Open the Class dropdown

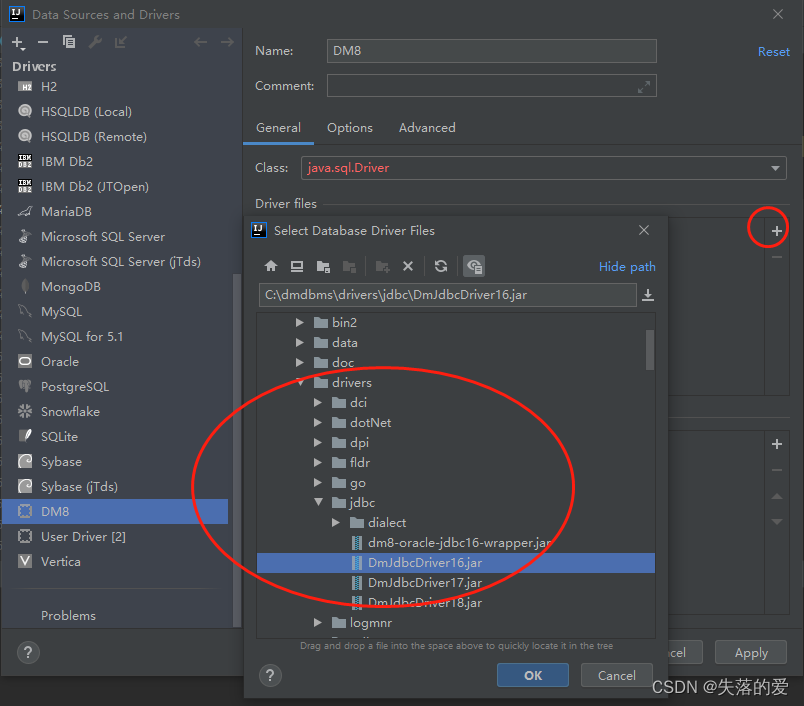point(775,168)
